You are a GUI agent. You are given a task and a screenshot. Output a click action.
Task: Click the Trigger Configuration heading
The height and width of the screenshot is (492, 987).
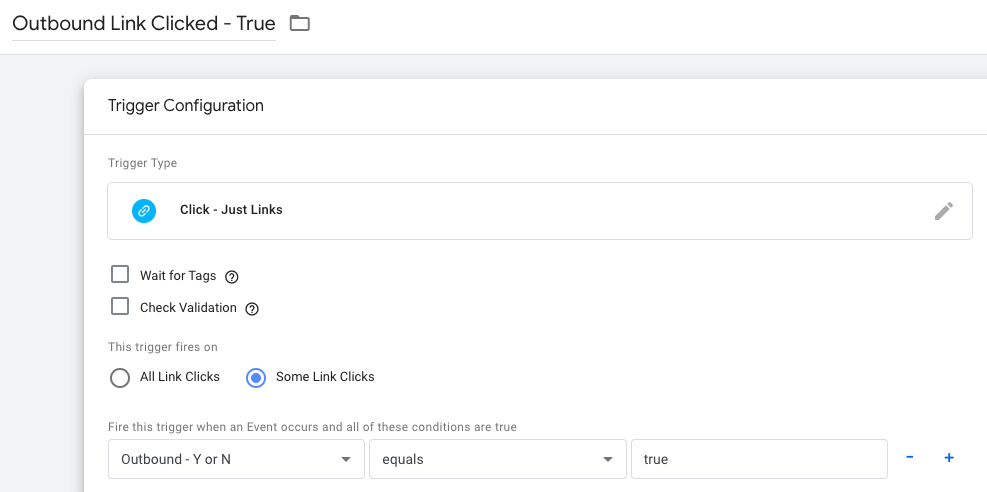tap(186, 106)
